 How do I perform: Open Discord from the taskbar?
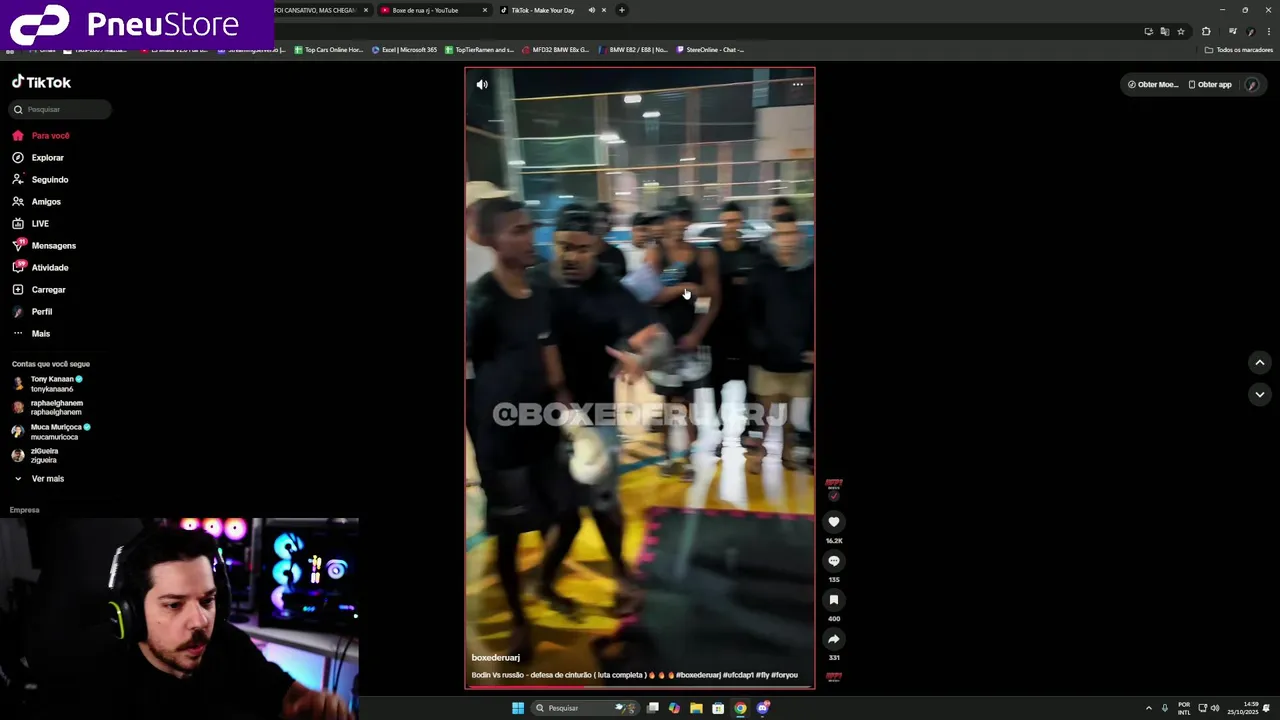(763, 708)
